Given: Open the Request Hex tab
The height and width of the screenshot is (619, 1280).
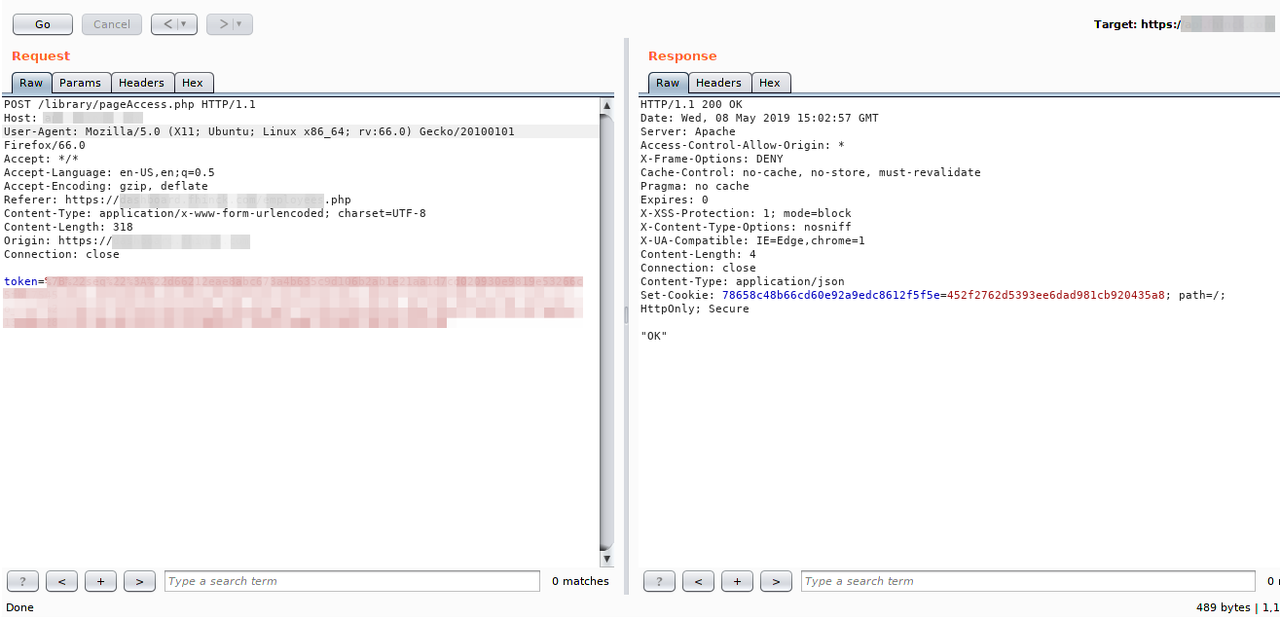Looking at the screenshot, I should tap(193, 83).
